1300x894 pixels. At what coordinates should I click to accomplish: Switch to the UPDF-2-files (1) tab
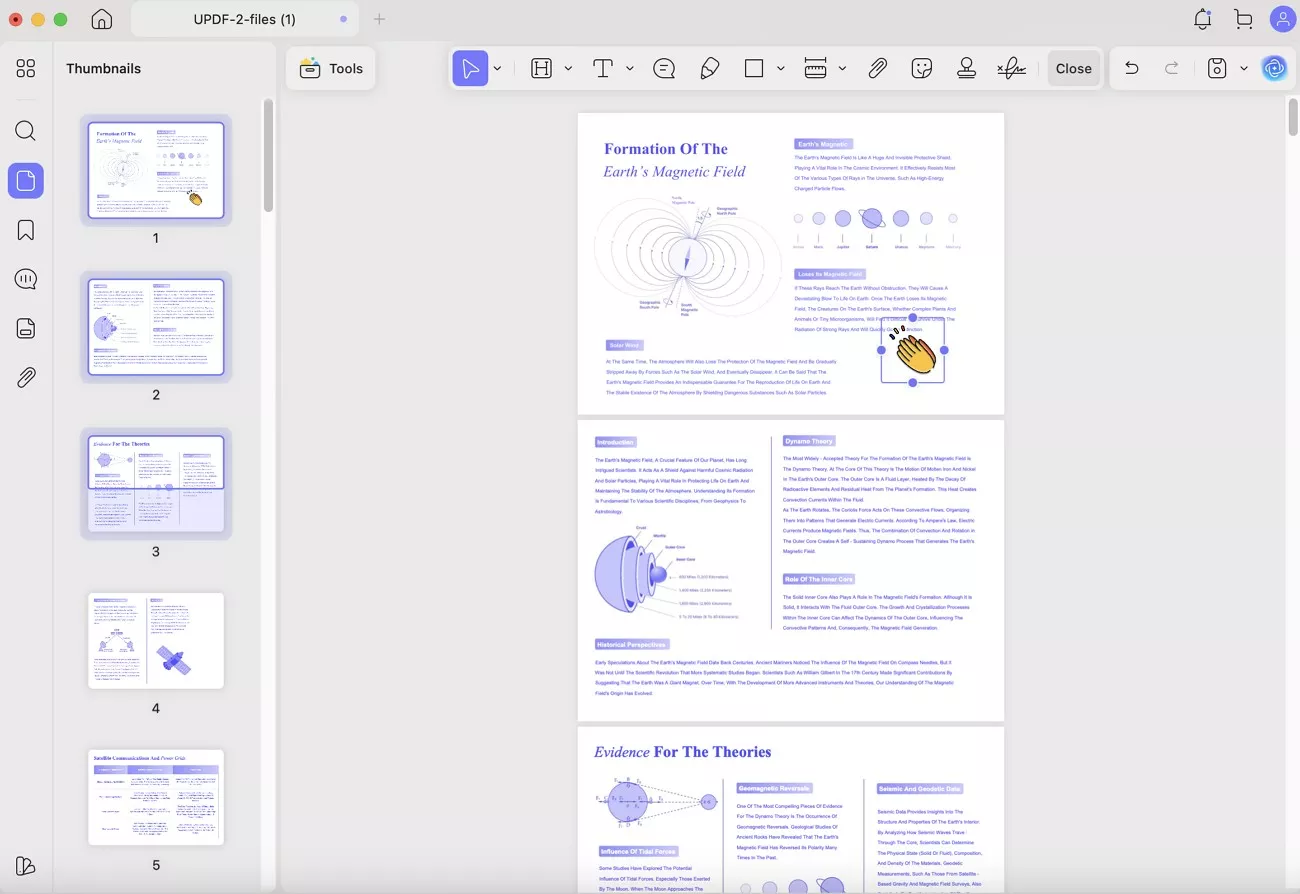point(245,19)
